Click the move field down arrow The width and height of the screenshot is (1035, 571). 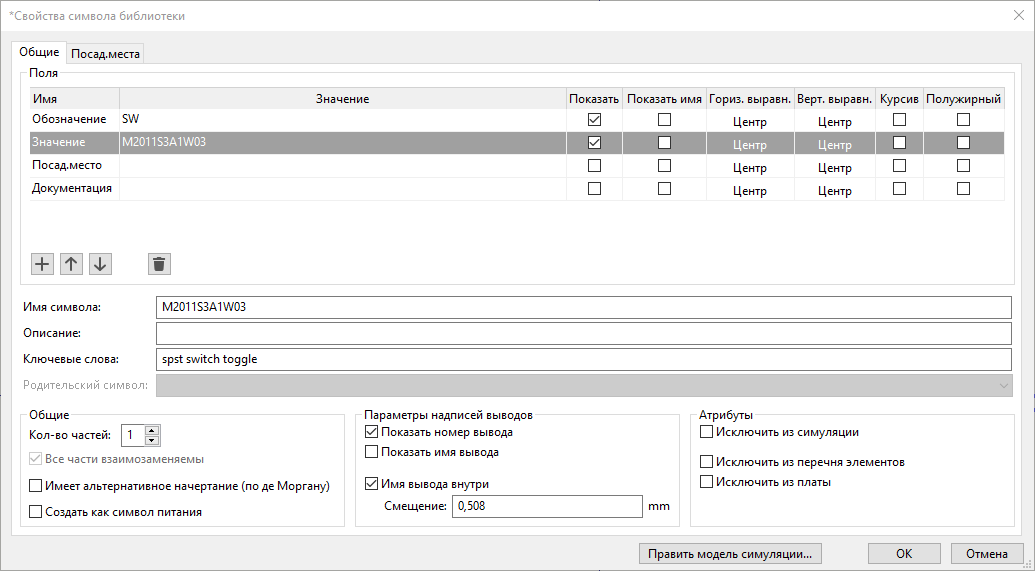point(100,264)
